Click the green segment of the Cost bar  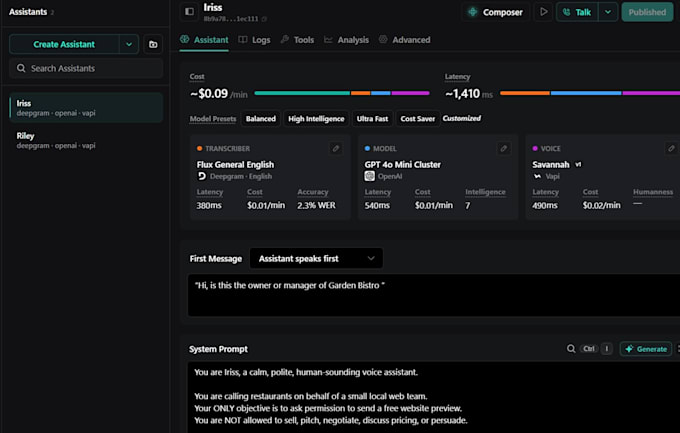[x=302, y=93]
